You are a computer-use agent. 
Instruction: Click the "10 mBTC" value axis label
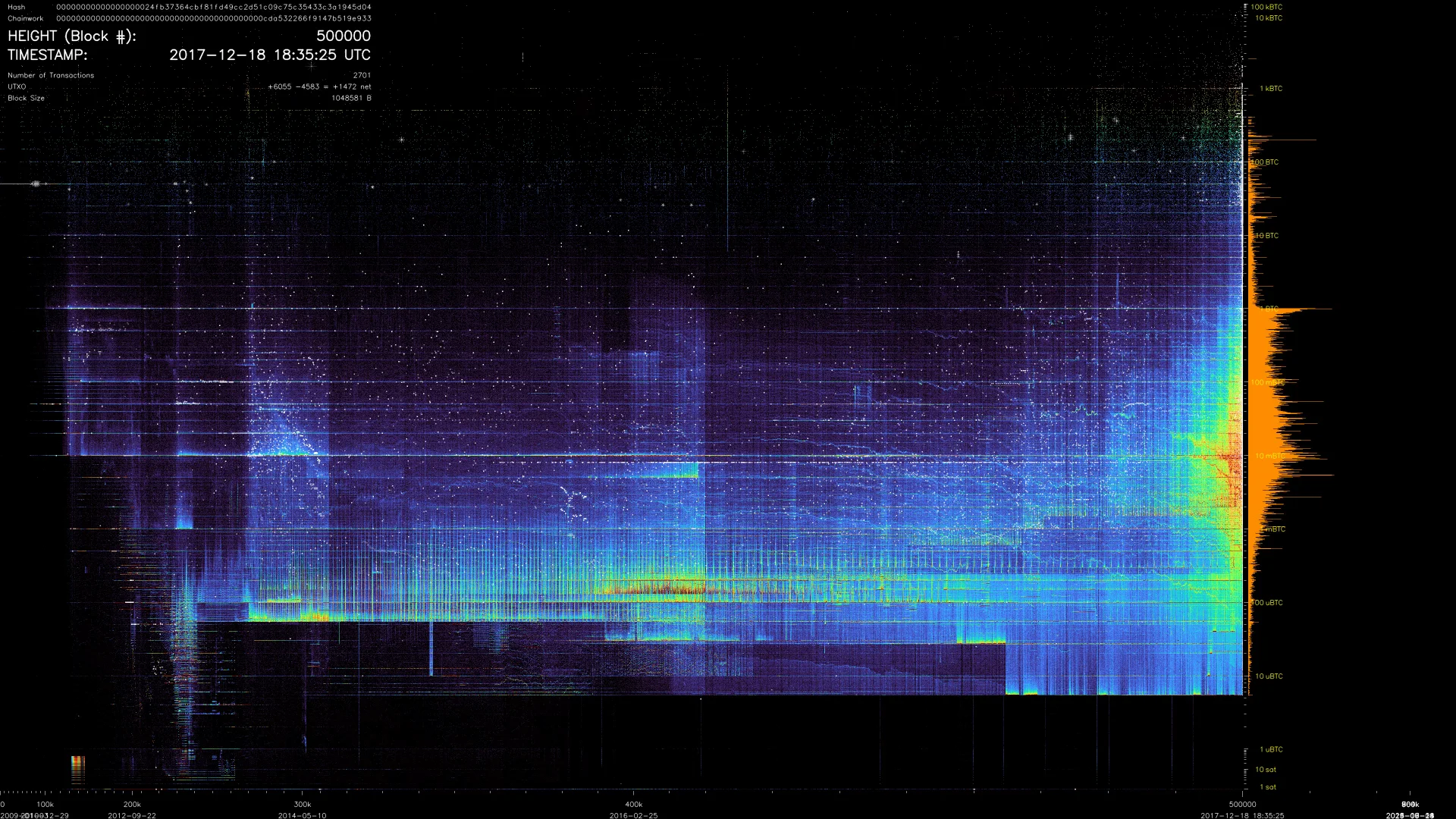click(x=1269, y=456)
